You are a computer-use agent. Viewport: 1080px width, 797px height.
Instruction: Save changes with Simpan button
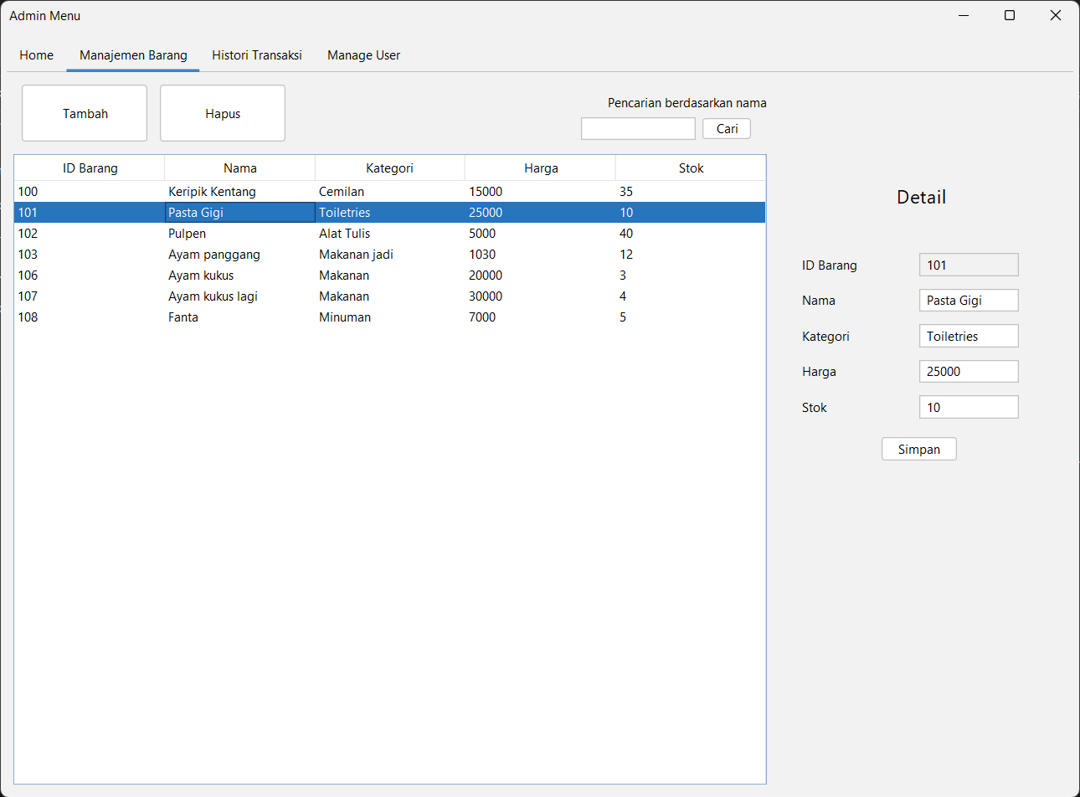tap(918, 449)
